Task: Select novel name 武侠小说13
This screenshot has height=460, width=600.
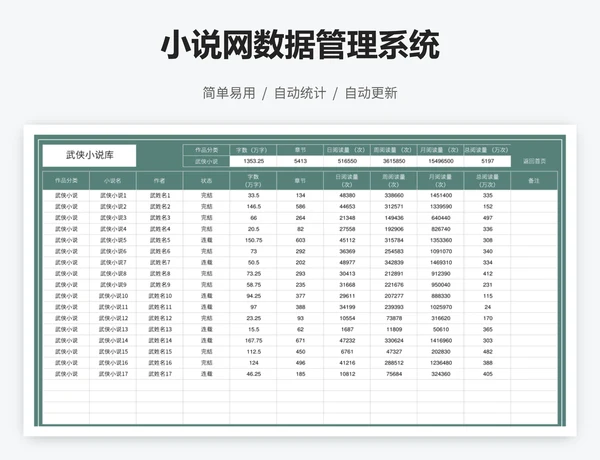Action: pos(113,329)
